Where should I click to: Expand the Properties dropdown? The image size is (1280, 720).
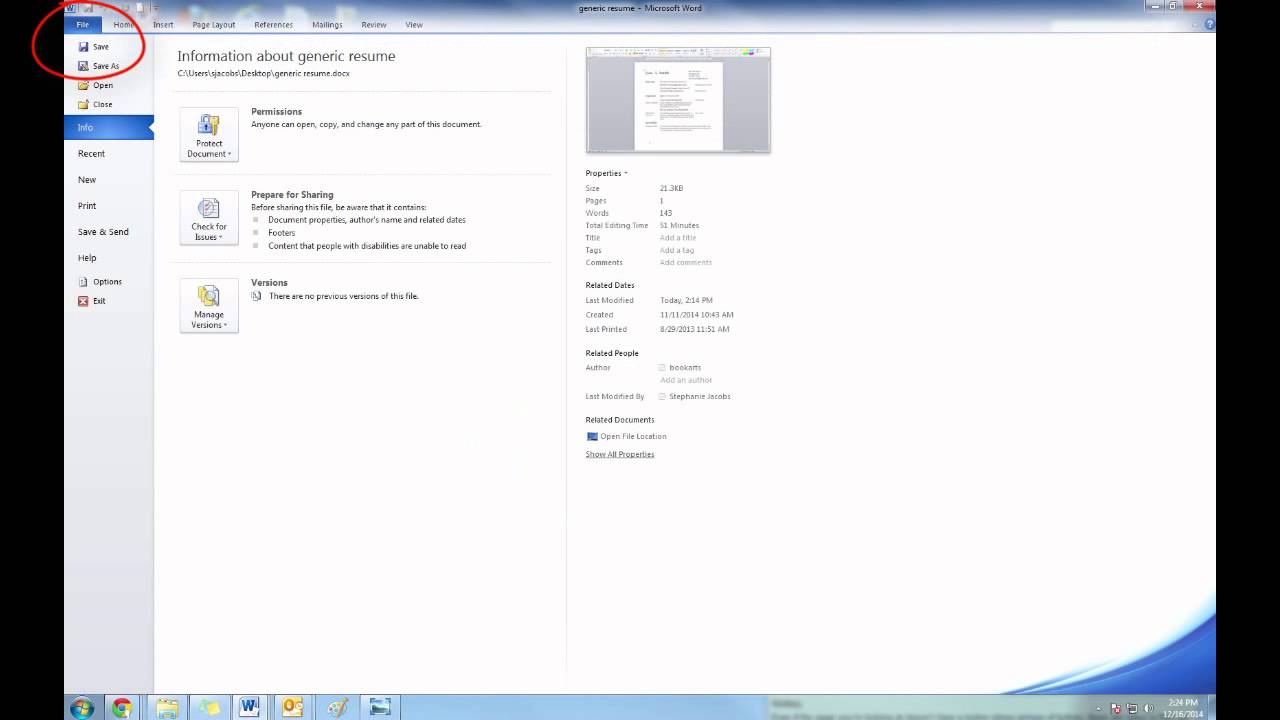coord(606,173)
